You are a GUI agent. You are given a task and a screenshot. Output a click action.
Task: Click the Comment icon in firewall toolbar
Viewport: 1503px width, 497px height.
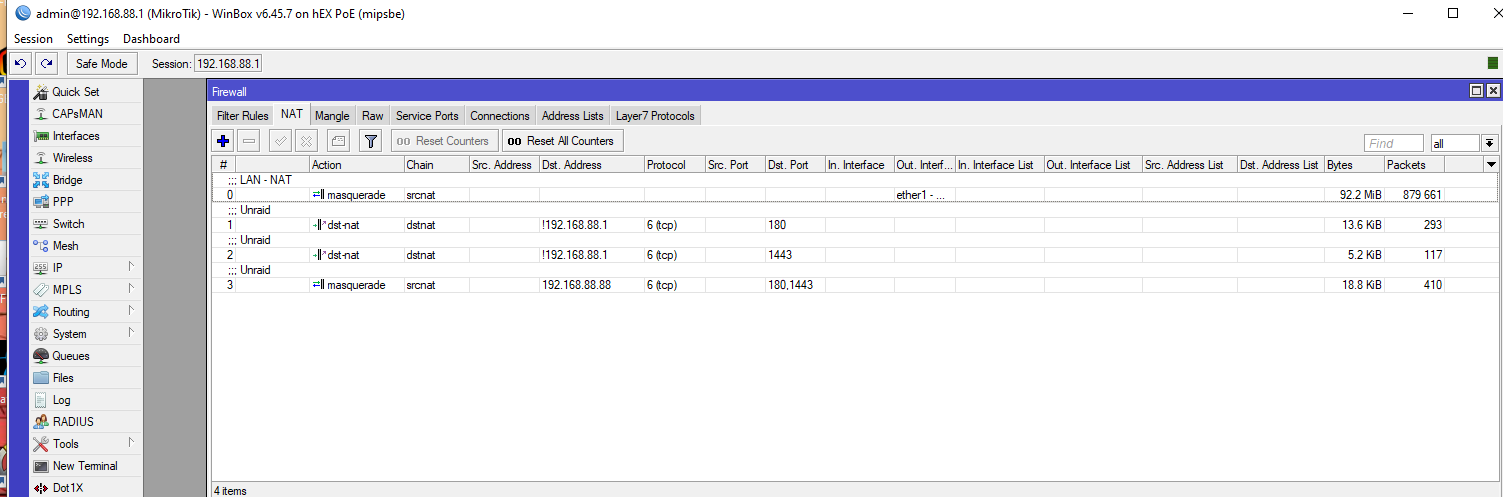(338, 141)
